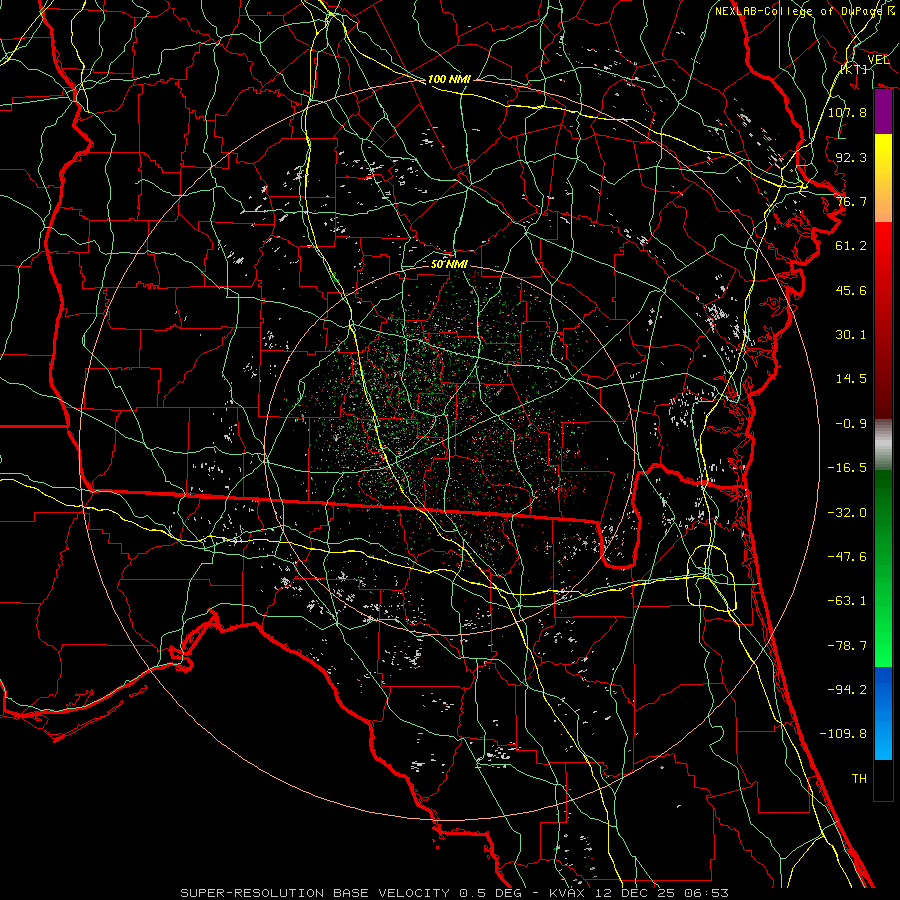Click the 92.3 legend value
Image resolution: width=900 pixels, height=900 pixels.
(x=851, y=157)
